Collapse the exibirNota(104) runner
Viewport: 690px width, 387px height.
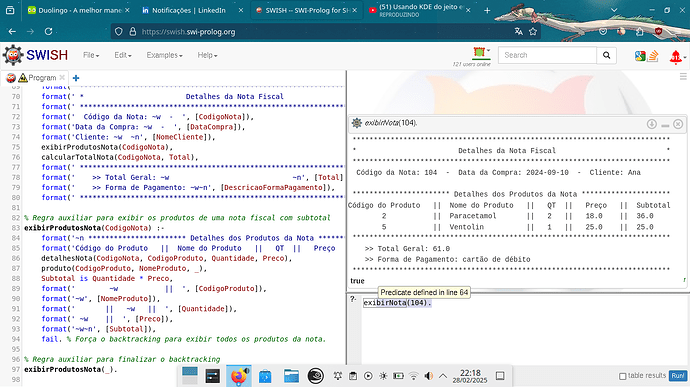[665, 125]
